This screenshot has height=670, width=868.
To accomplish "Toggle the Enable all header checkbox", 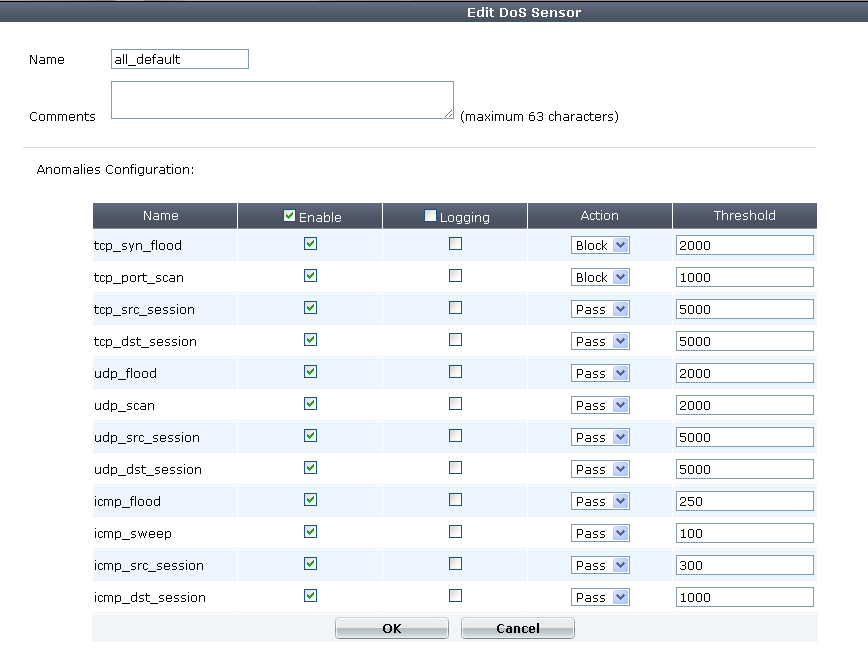I will pos(290,216).
